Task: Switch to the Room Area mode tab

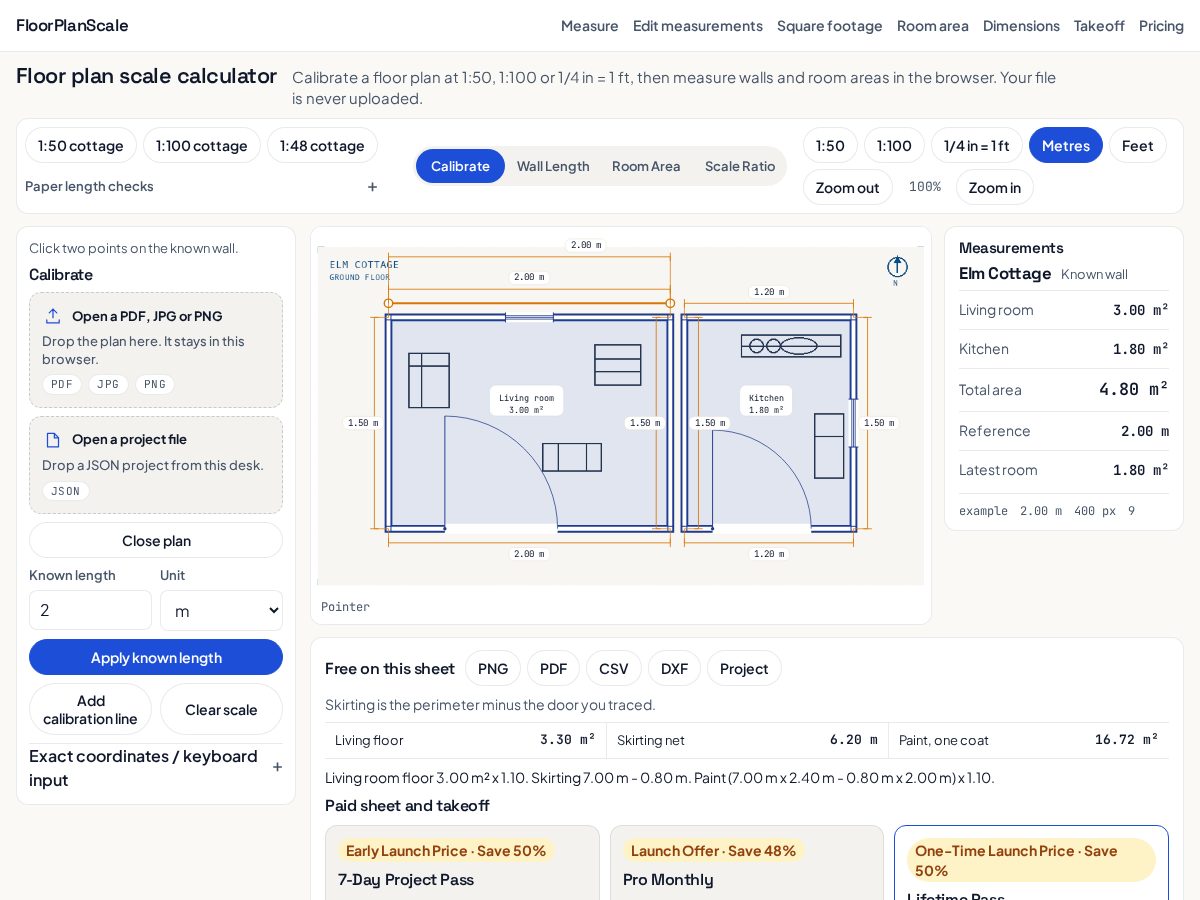Action: point(646,166)
